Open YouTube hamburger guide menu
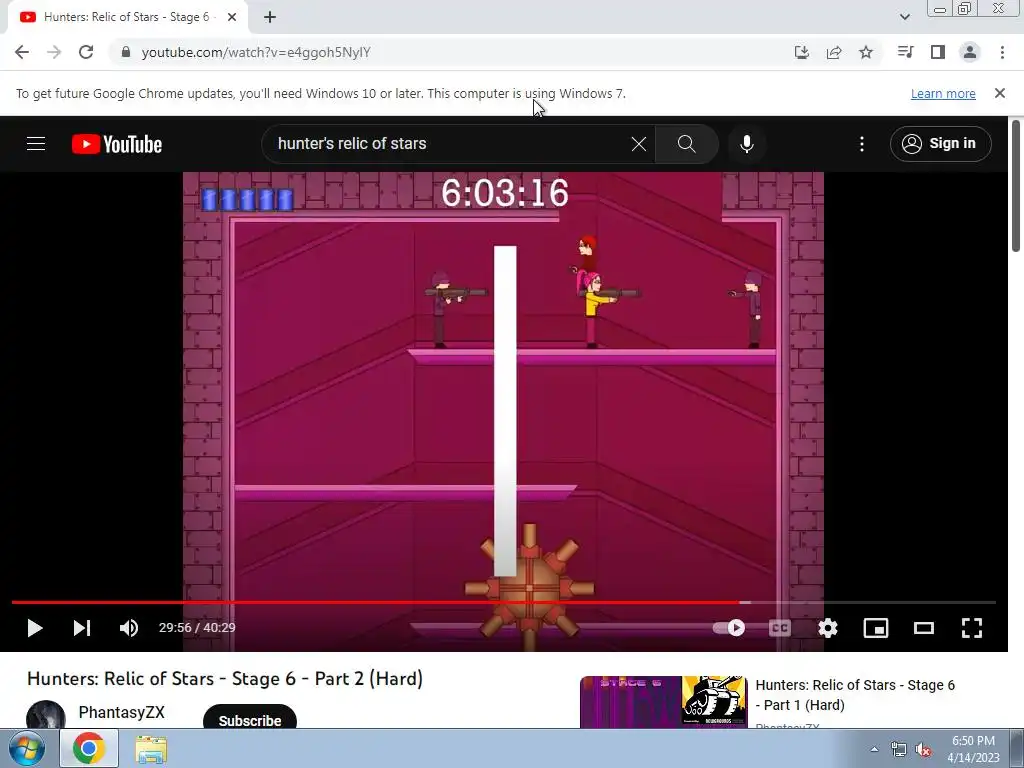 36,144
